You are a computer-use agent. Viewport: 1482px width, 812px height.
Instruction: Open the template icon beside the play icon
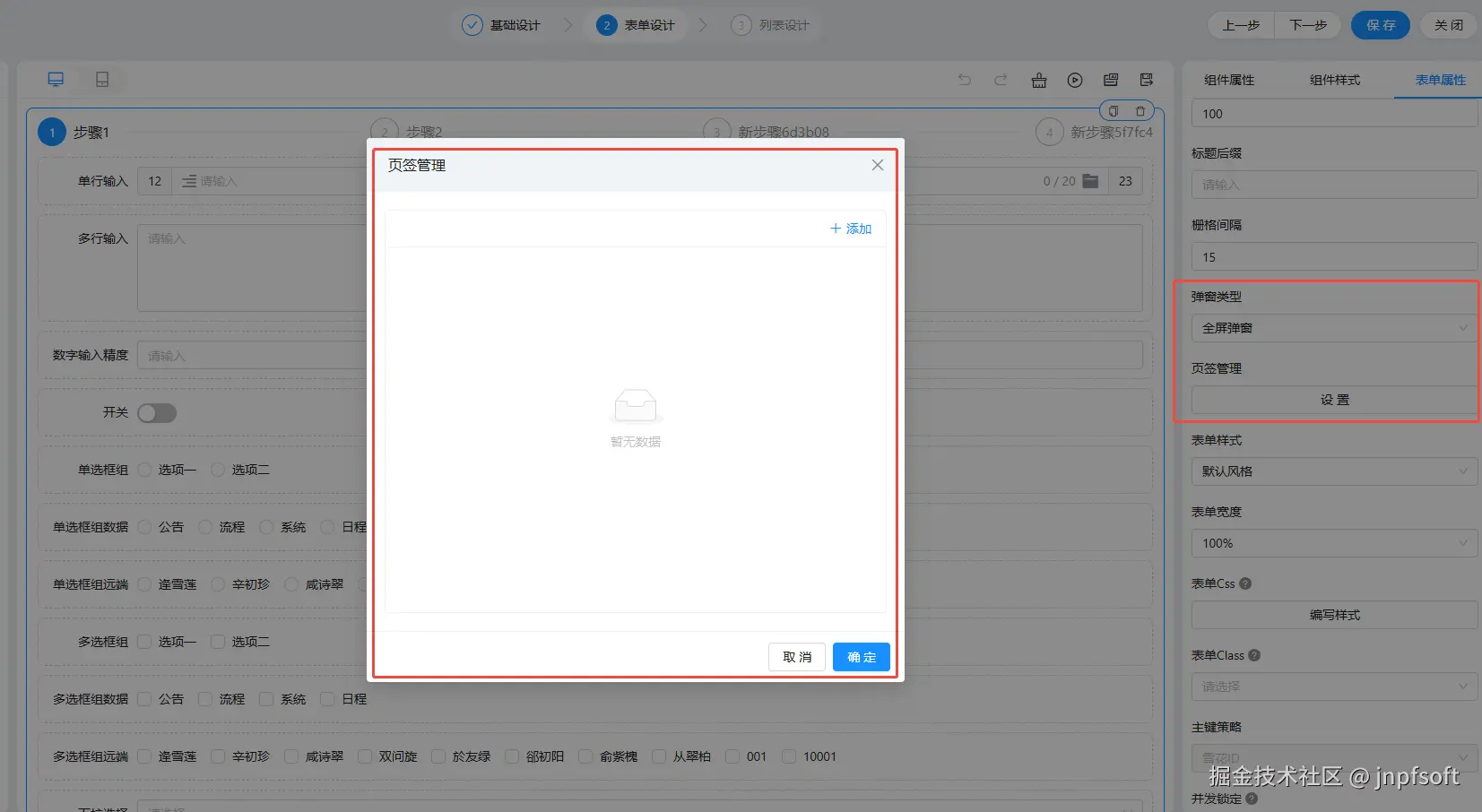pos(1111,80)
